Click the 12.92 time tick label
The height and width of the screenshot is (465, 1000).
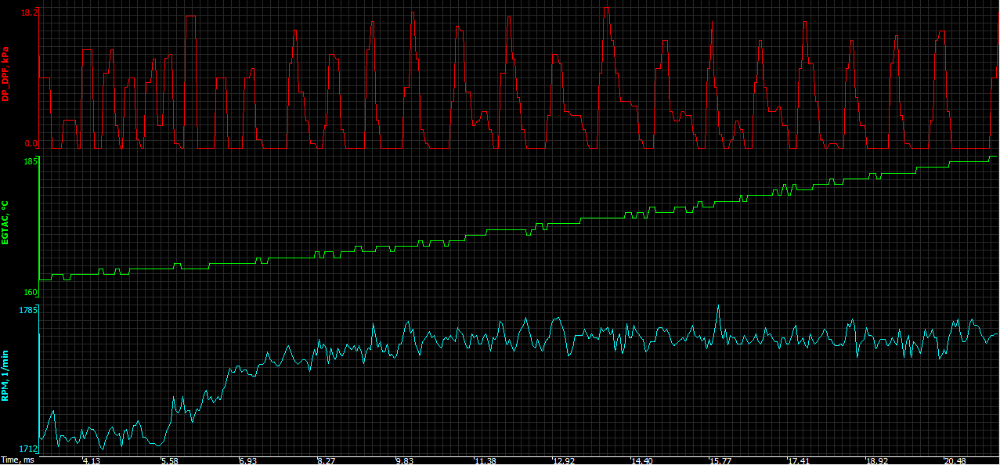tap(563, 460)
